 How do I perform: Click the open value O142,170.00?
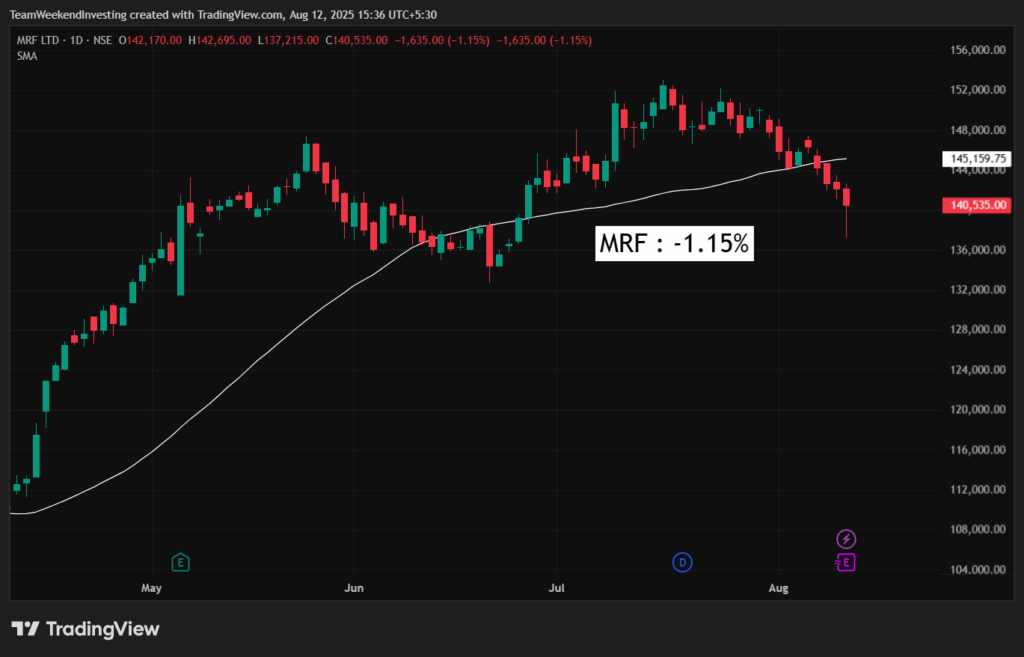150,40
